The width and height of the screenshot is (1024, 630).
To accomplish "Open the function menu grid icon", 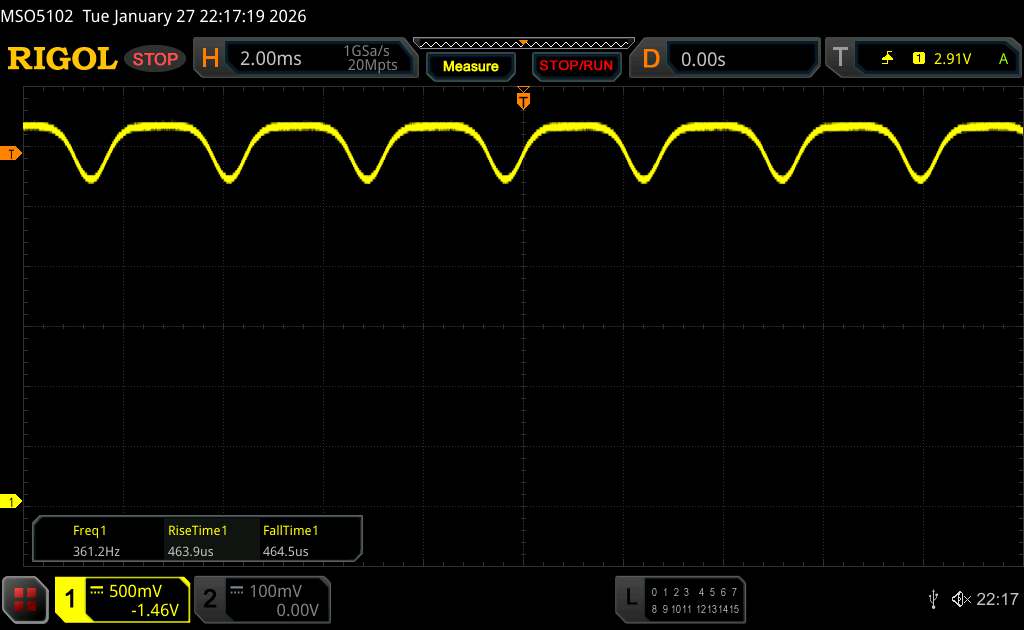I will [x=26, y=599].
